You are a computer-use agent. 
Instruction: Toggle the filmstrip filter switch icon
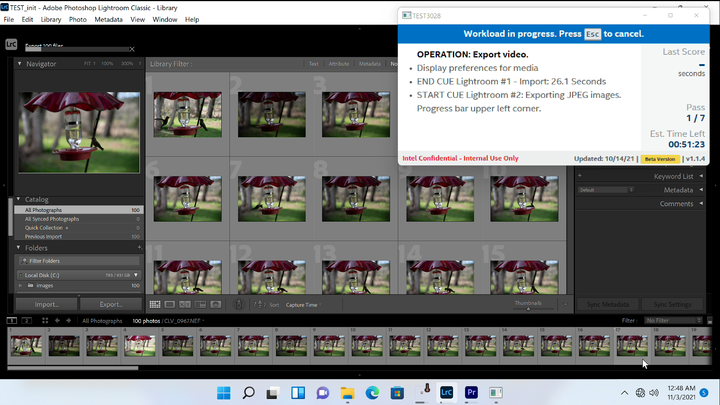pos(709,321)
